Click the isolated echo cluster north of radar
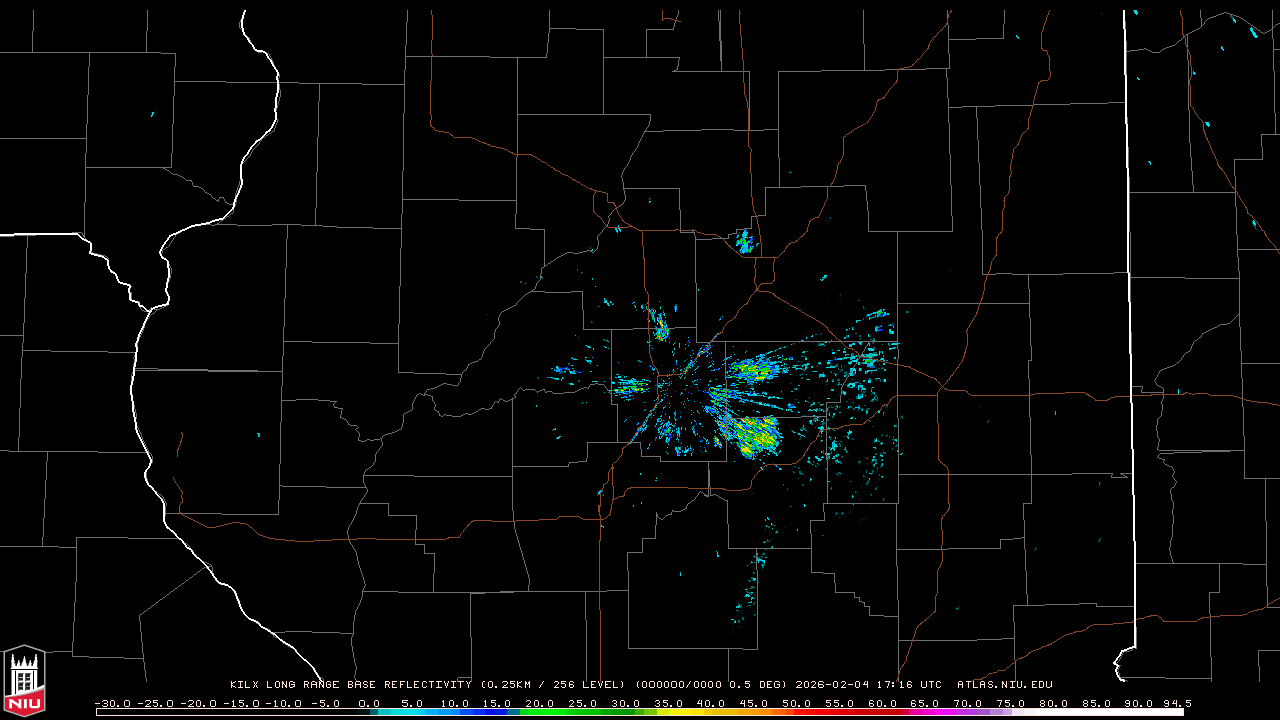Image resolution: width=1280 pixels, height=720 pixels. click(x=744, y=241)
